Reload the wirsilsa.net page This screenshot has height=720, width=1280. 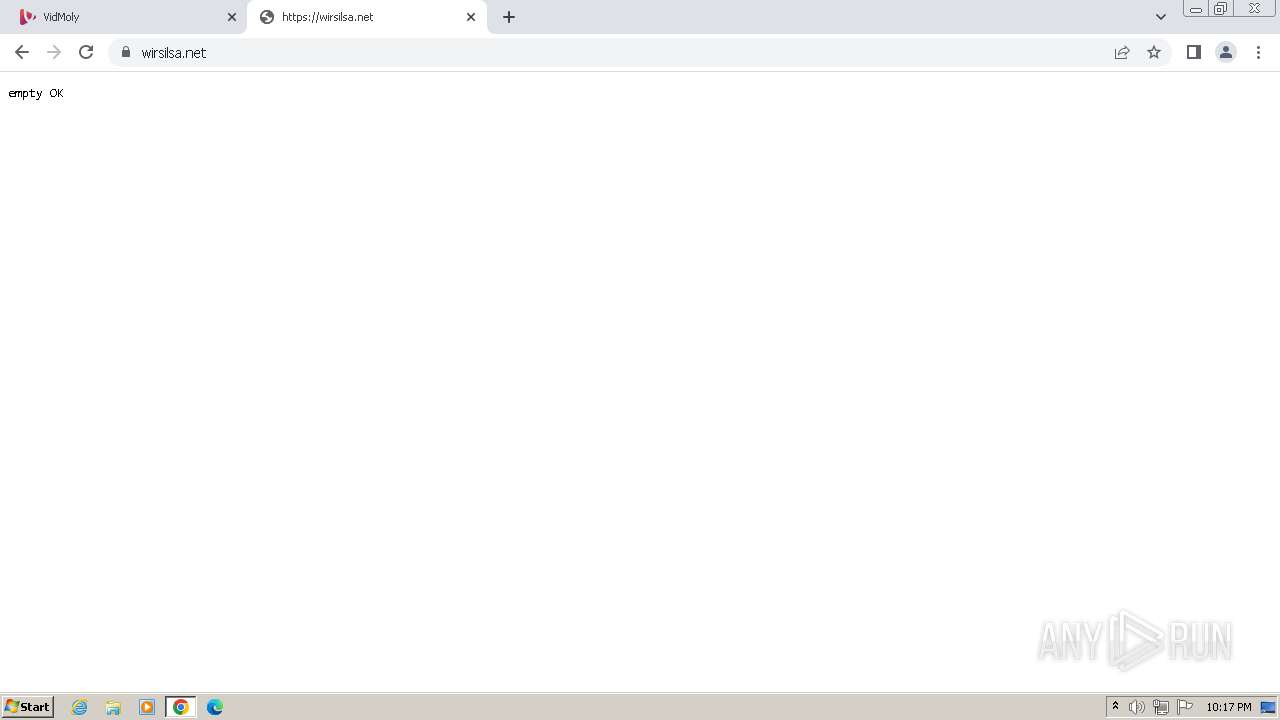coord(86,52)
